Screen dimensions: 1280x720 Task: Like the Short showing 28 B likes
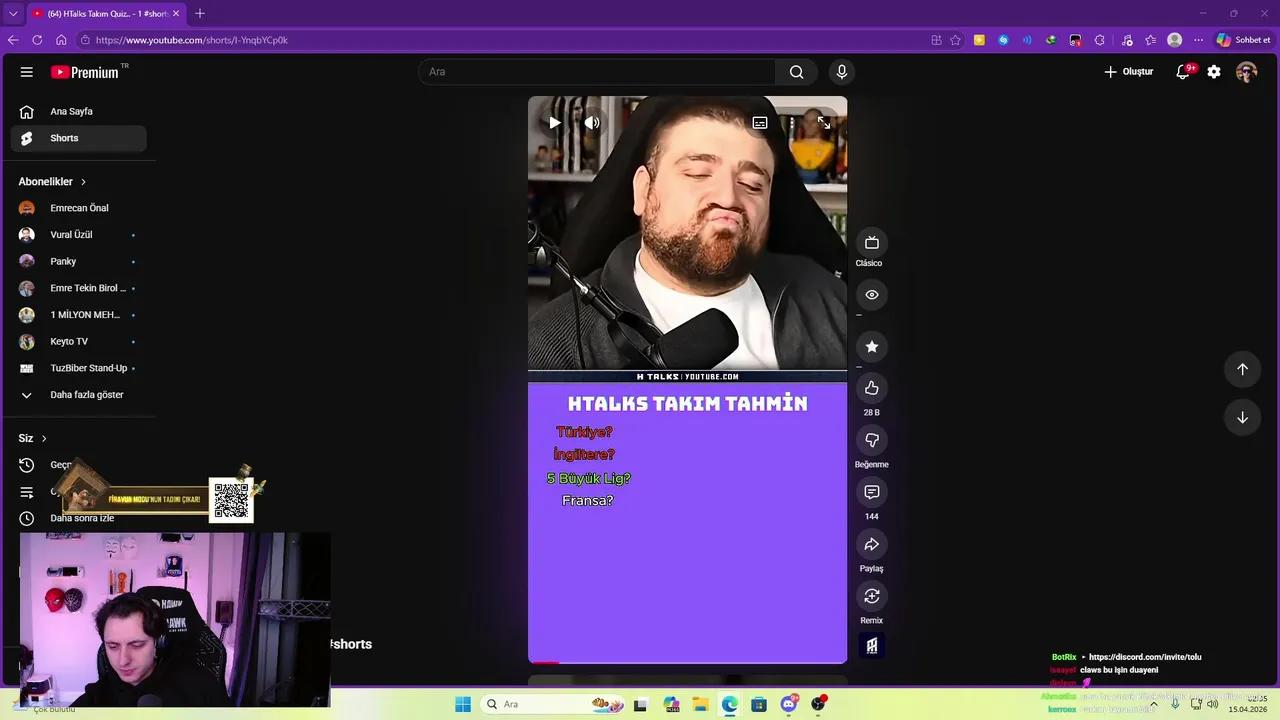(871, 388)
